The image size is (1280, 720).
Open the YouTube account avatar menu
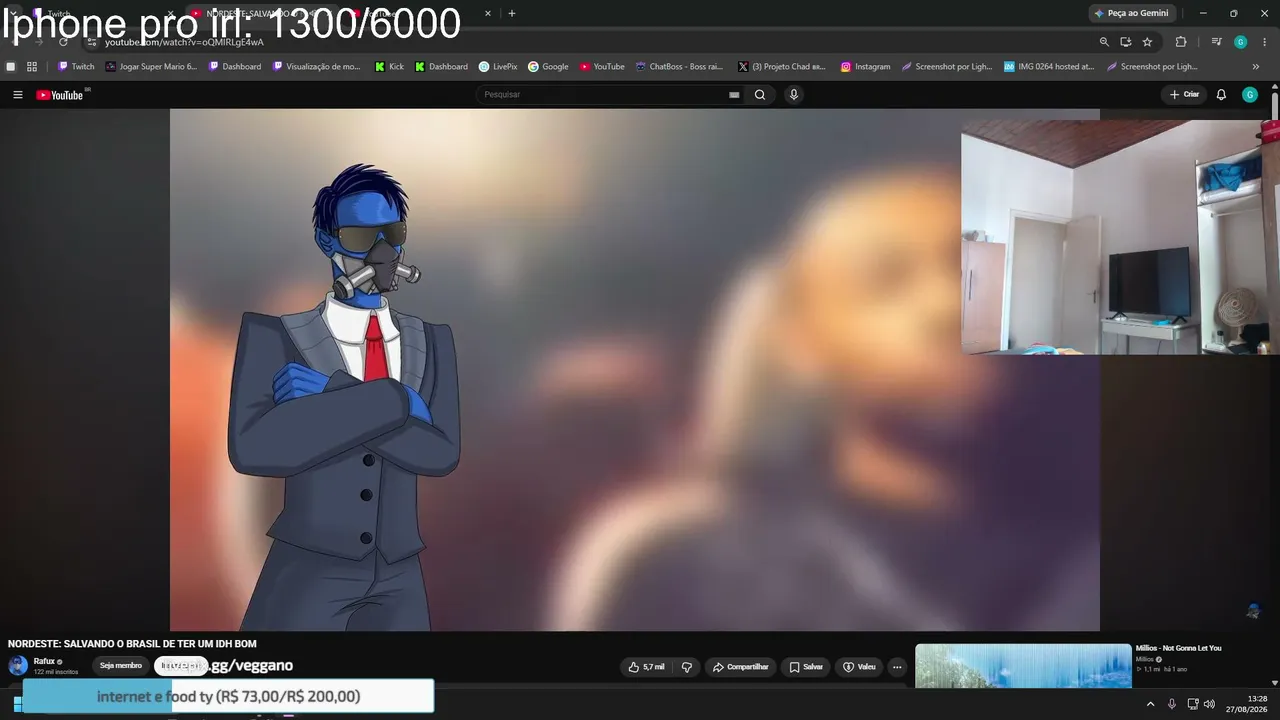coord(1250,95)
